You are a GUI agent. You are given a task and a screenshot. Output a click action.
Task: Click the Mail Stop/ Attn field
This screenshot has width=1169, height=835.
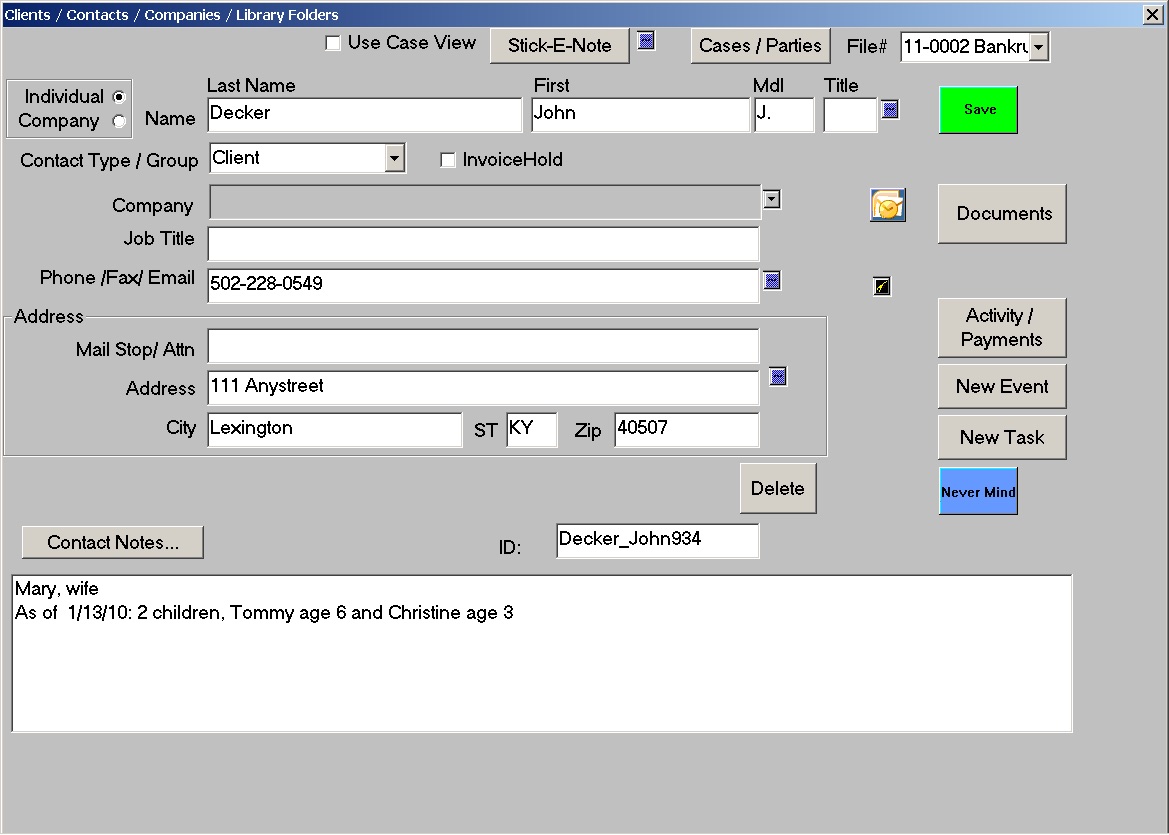coord(483,346)
